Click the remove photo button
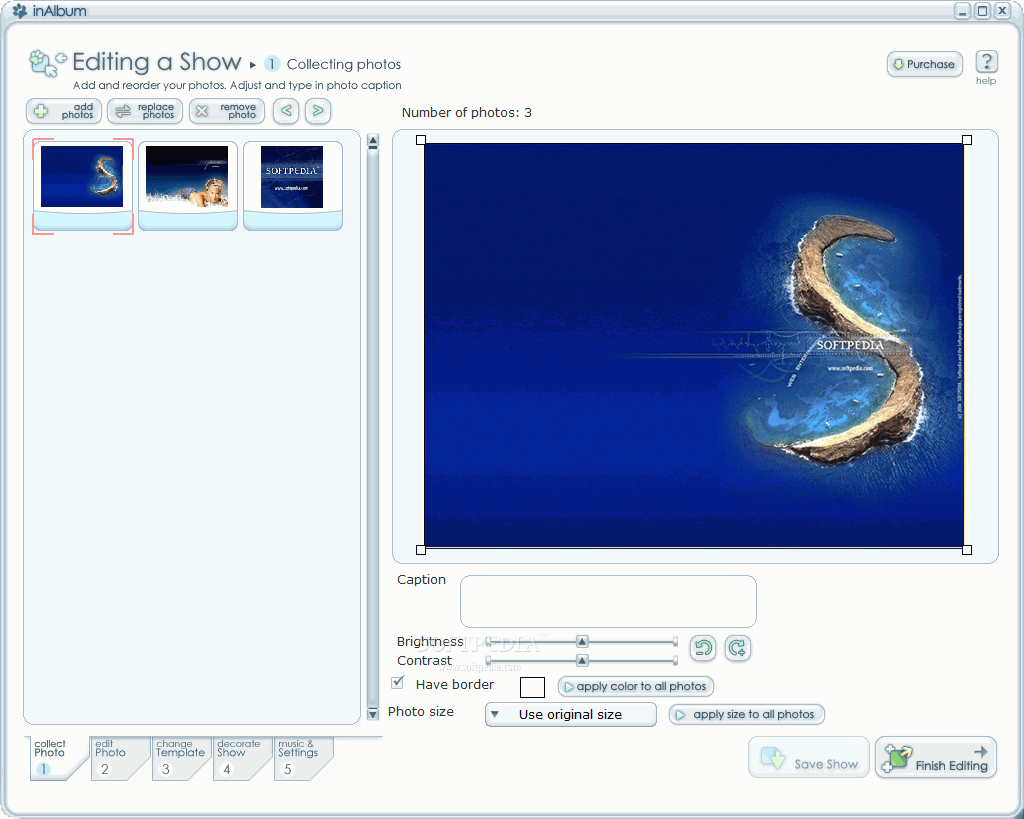Image resolution: width=1024 pixels, height=819 pixels. (x=227, y=111)
